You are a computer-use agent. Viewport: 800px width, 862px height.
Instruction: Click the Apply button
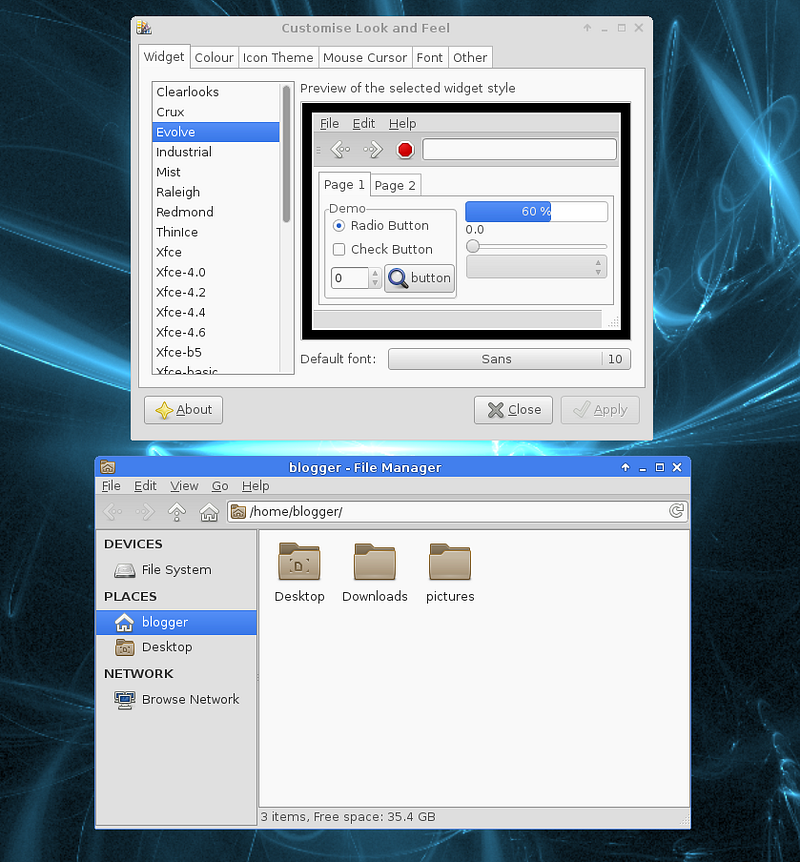coord(600,410)
